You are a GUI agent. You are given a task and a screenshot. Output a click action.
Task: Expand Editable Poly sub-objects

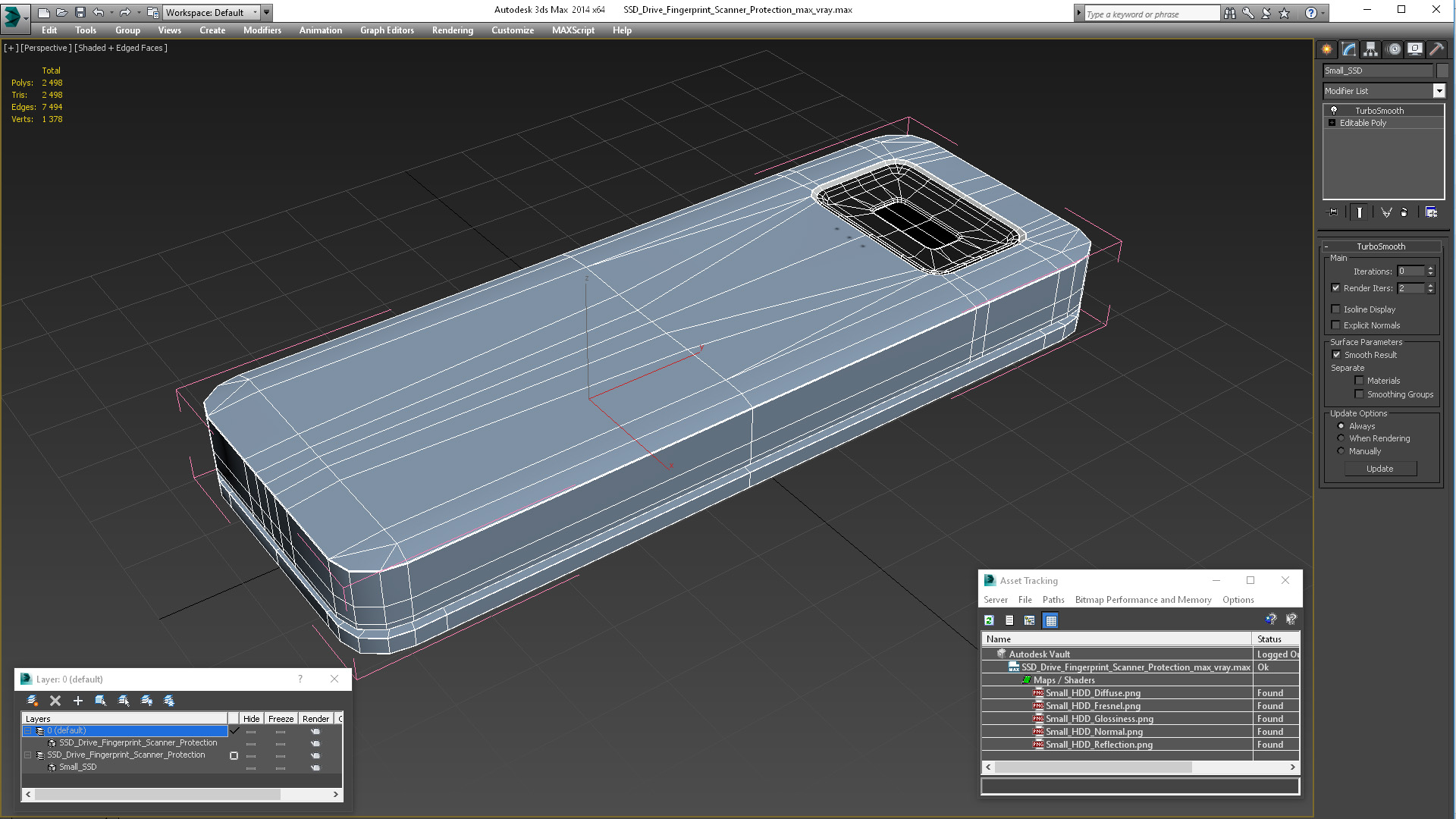coord(1332,123)
